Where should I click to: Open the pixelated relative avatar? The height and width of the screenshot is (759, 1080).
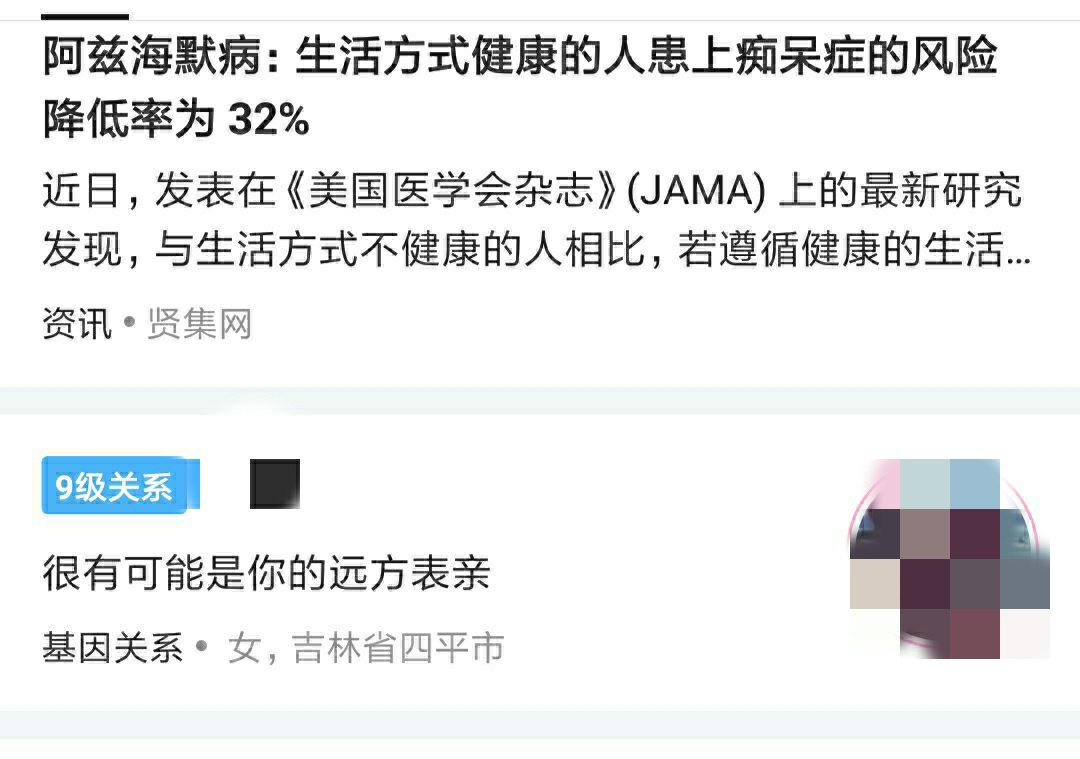(950, 559)
